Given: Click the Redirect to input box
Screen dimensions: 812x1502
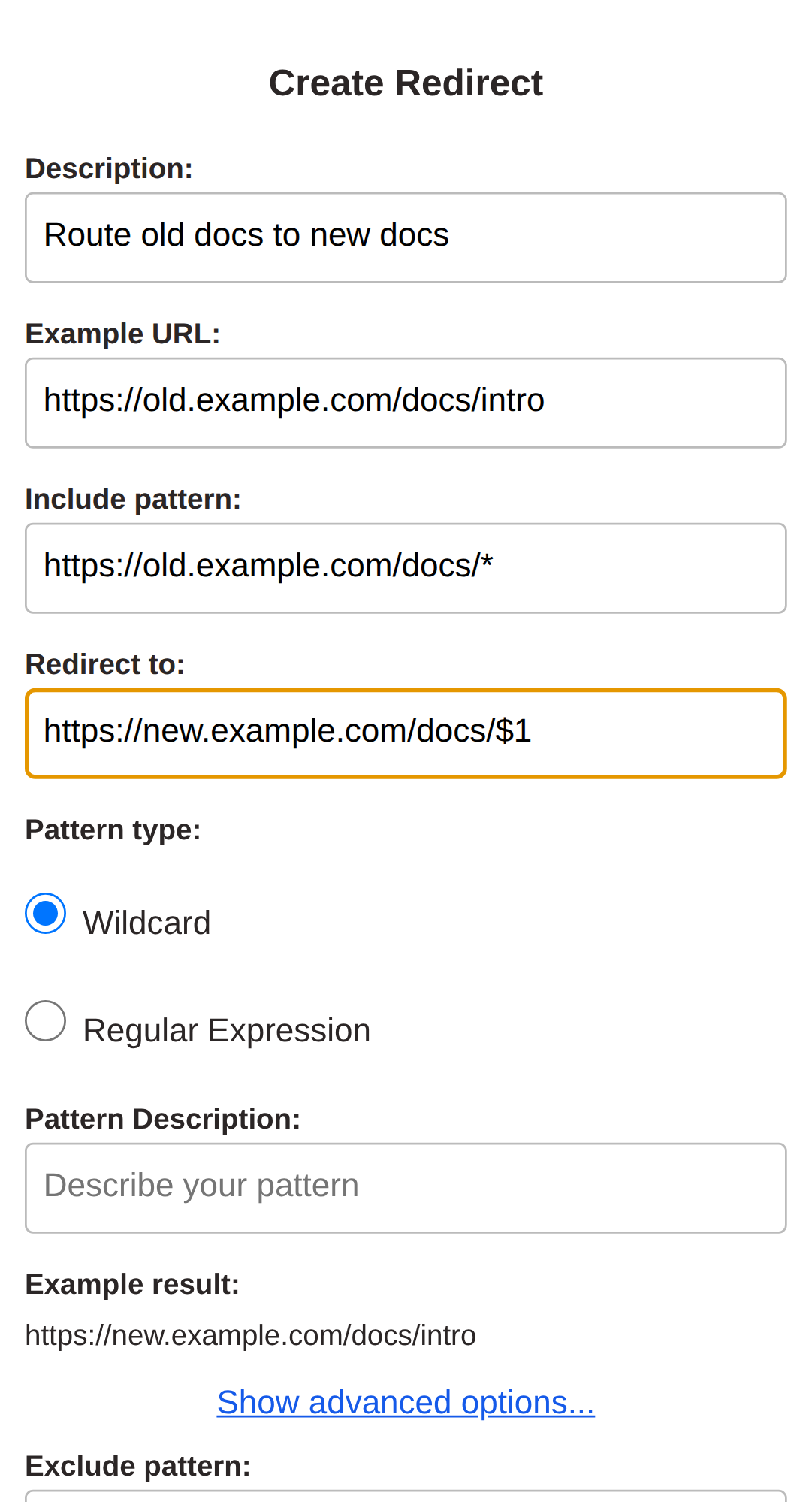Looking at the screenshot, I should click(406, 733).
